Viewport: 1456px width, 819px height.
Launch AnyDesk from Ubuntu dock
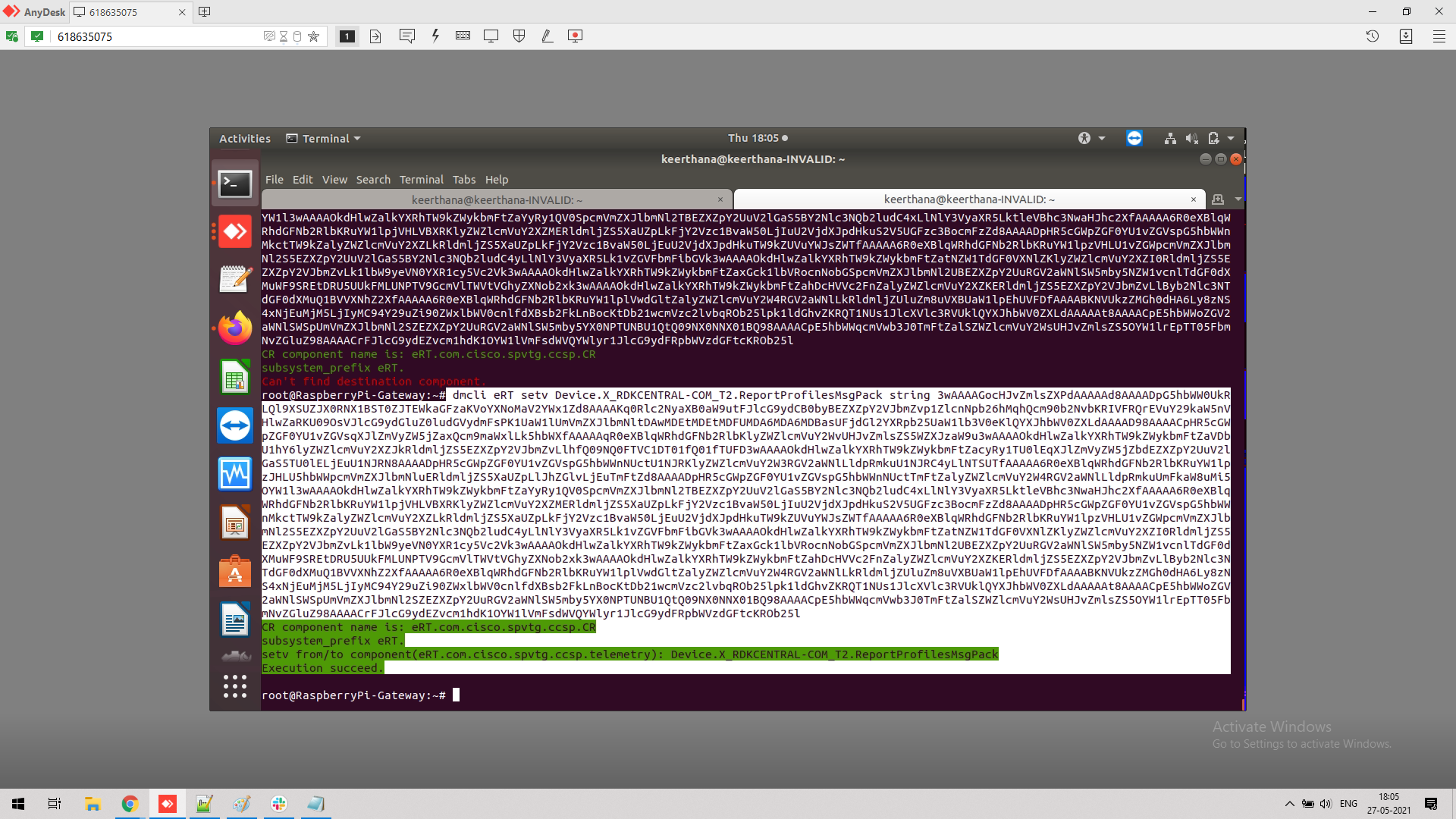tap(235, 231)
